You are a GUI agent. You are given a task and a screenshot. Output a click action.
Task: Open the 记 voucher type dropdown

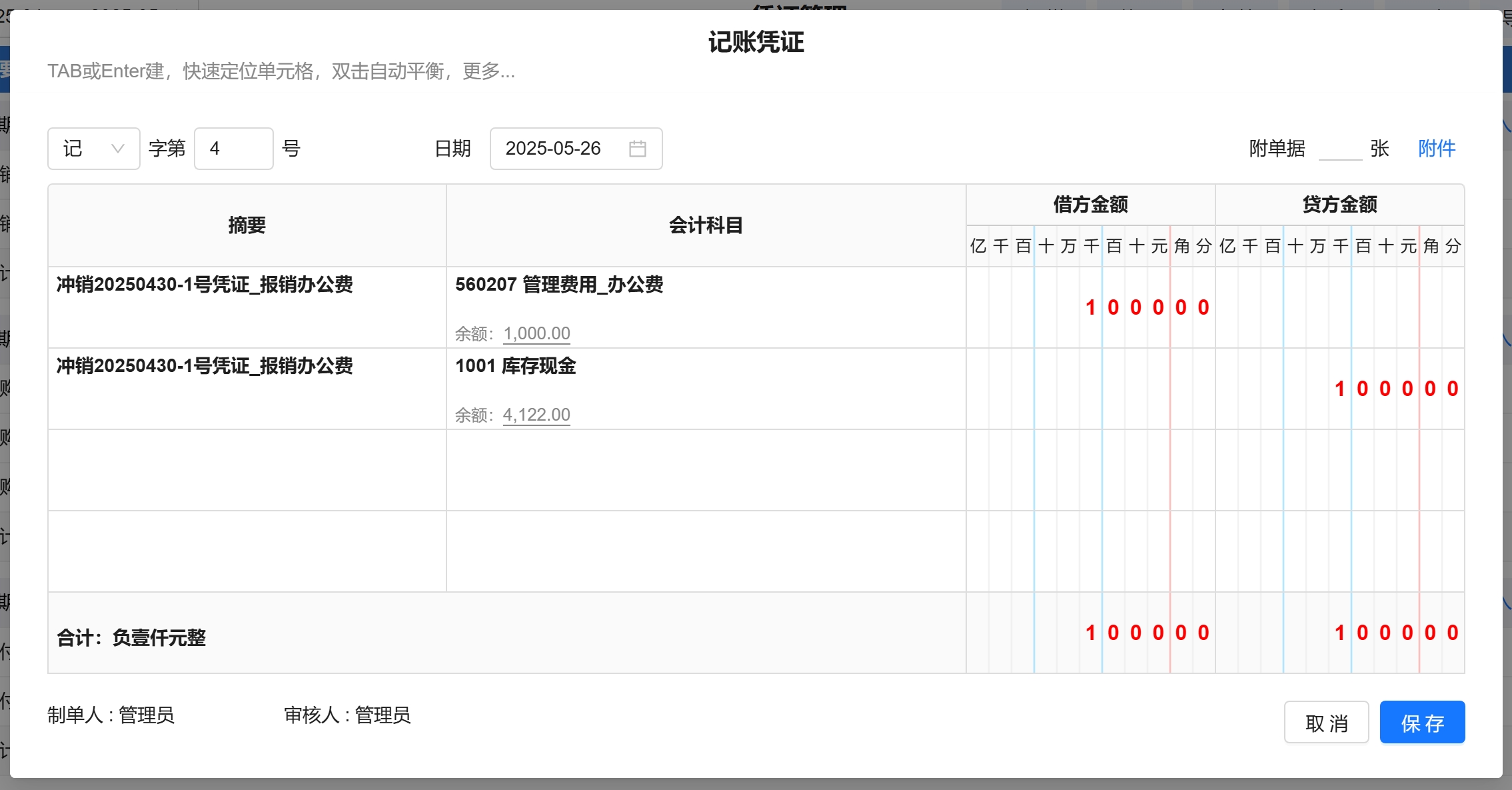pos(93,149)
